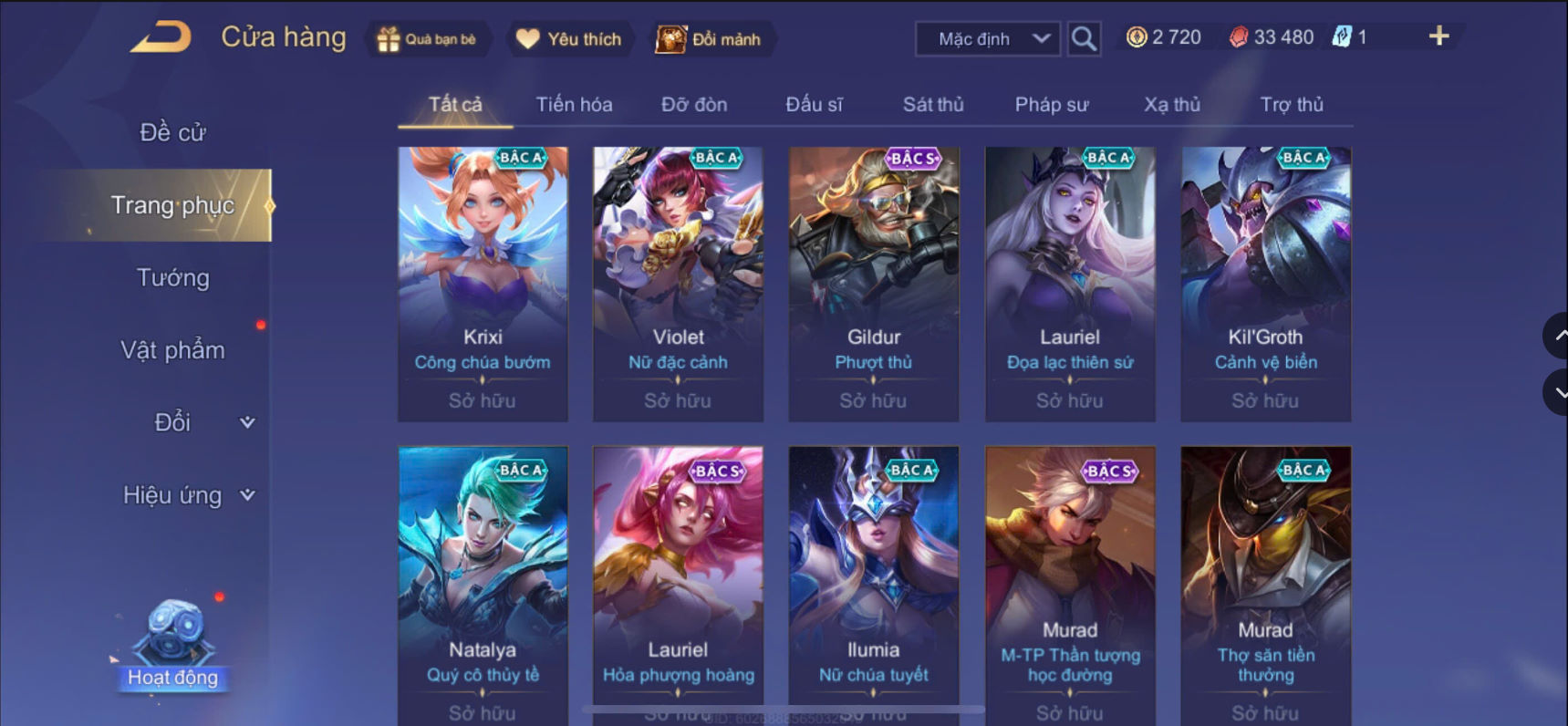1568x726 pixels.
Task: Go to Vật phẩm in sidebar
Action: (x=172, y=350)
